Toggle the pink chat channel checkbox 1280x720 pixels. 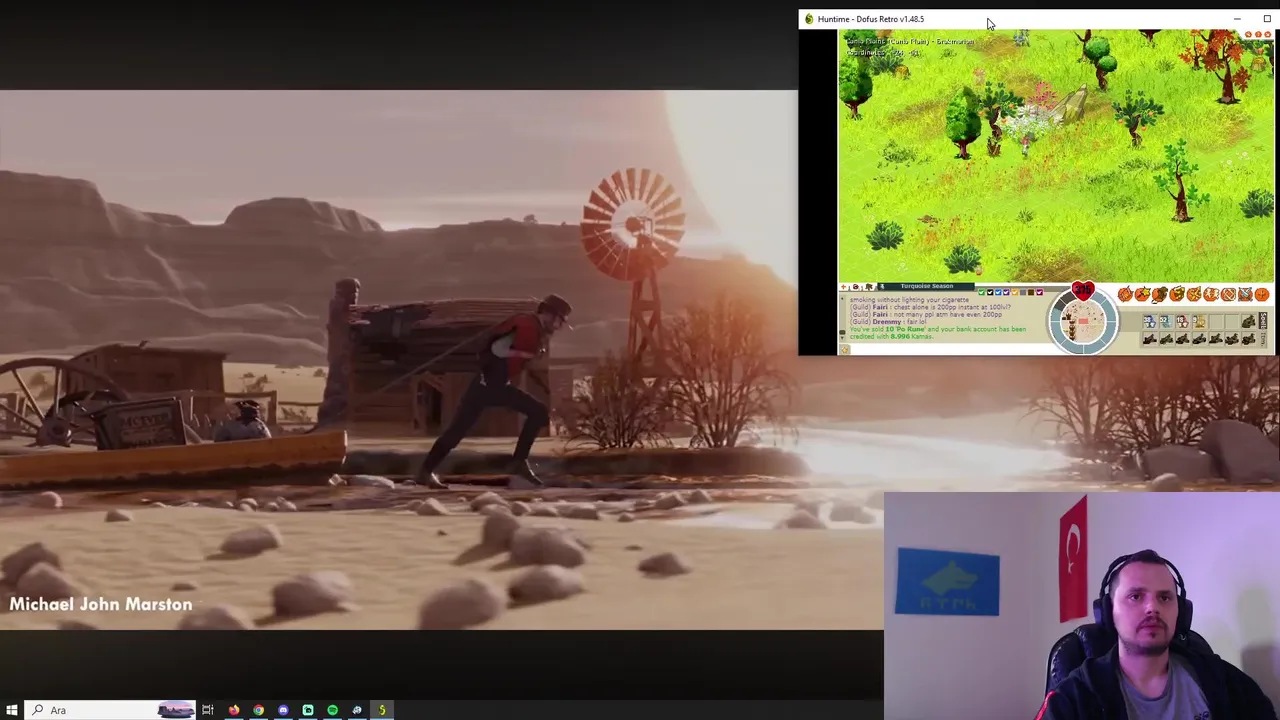(1040, 292)
